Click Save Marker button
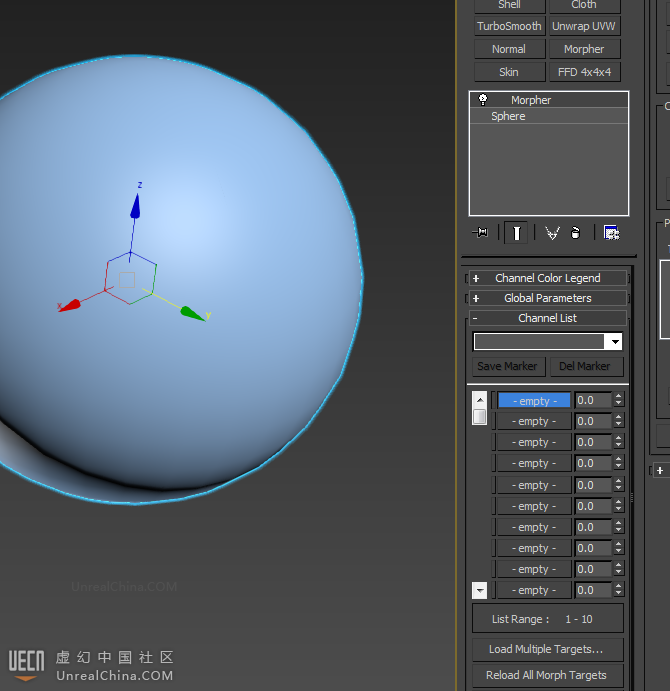 pyautogui.click(x=508, y=366)
